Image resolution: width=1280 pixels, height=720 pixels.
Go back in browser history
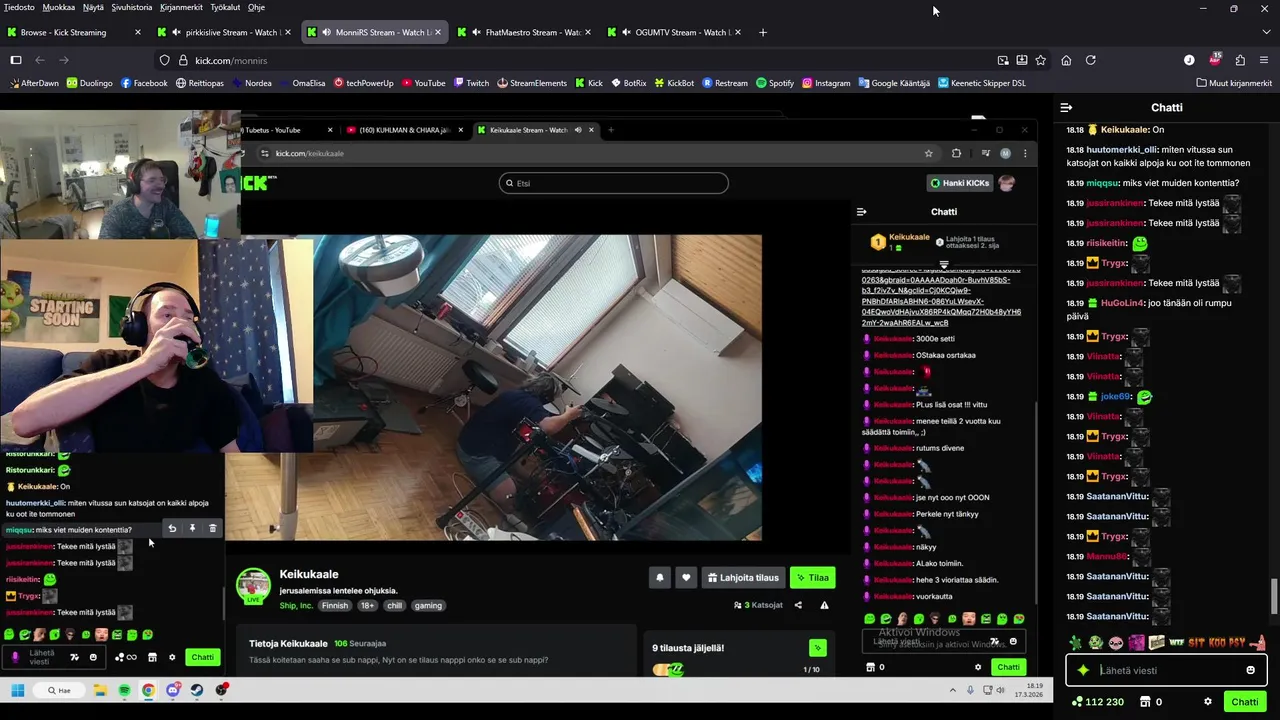(x=40, y=60)
